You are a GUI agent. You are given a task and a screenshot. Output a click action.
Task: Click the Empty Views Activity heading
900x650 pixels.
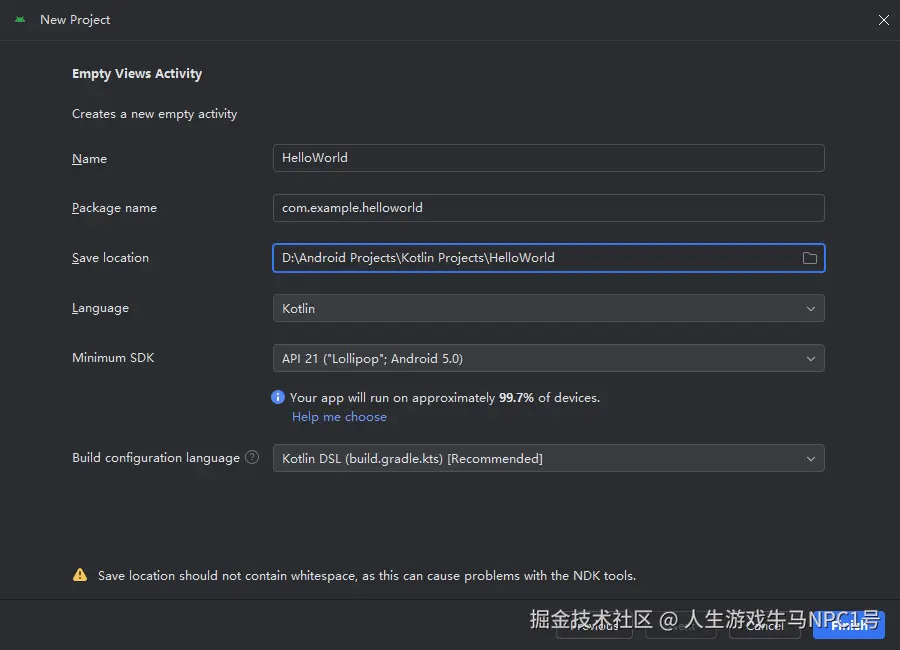(x=137, y=74)
